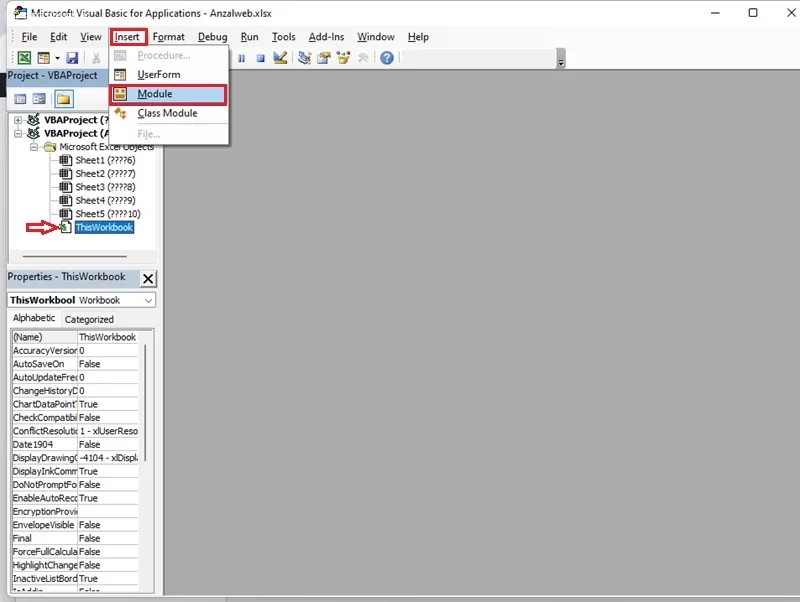
Task: Open the Object Browser toolbar icon
Action: [343, 58]
